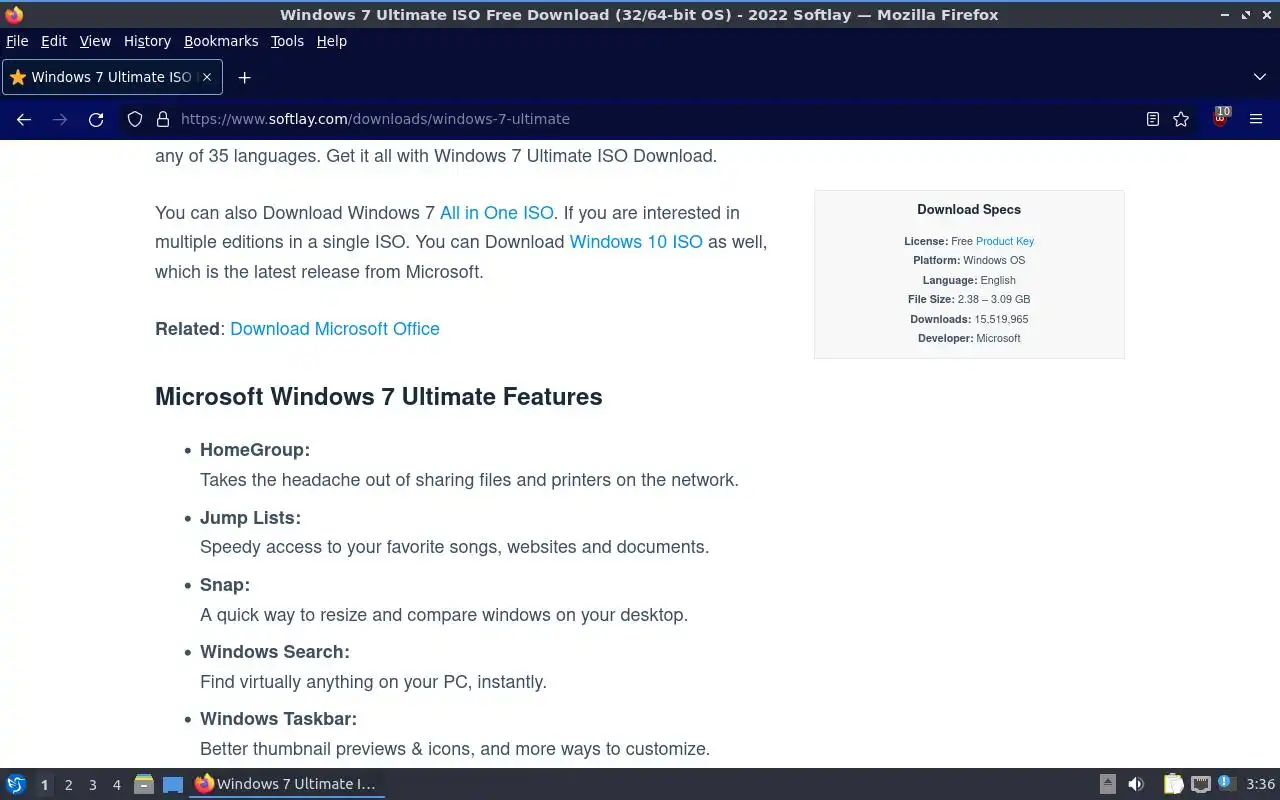This screenshot has height=800, width=1280.
Task: Open the View menu
Action: [x=95, y=41]
